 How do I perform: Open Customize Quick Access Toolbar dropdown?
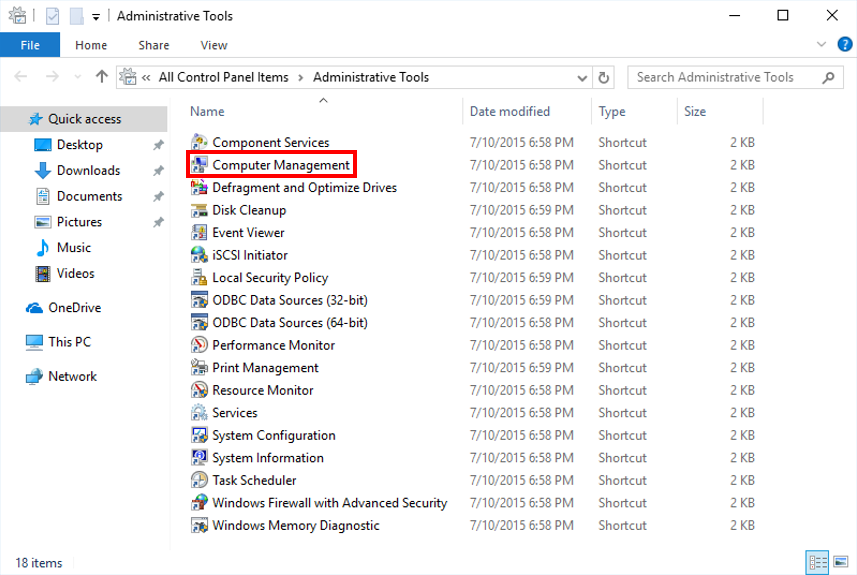(x=96, y=17)
